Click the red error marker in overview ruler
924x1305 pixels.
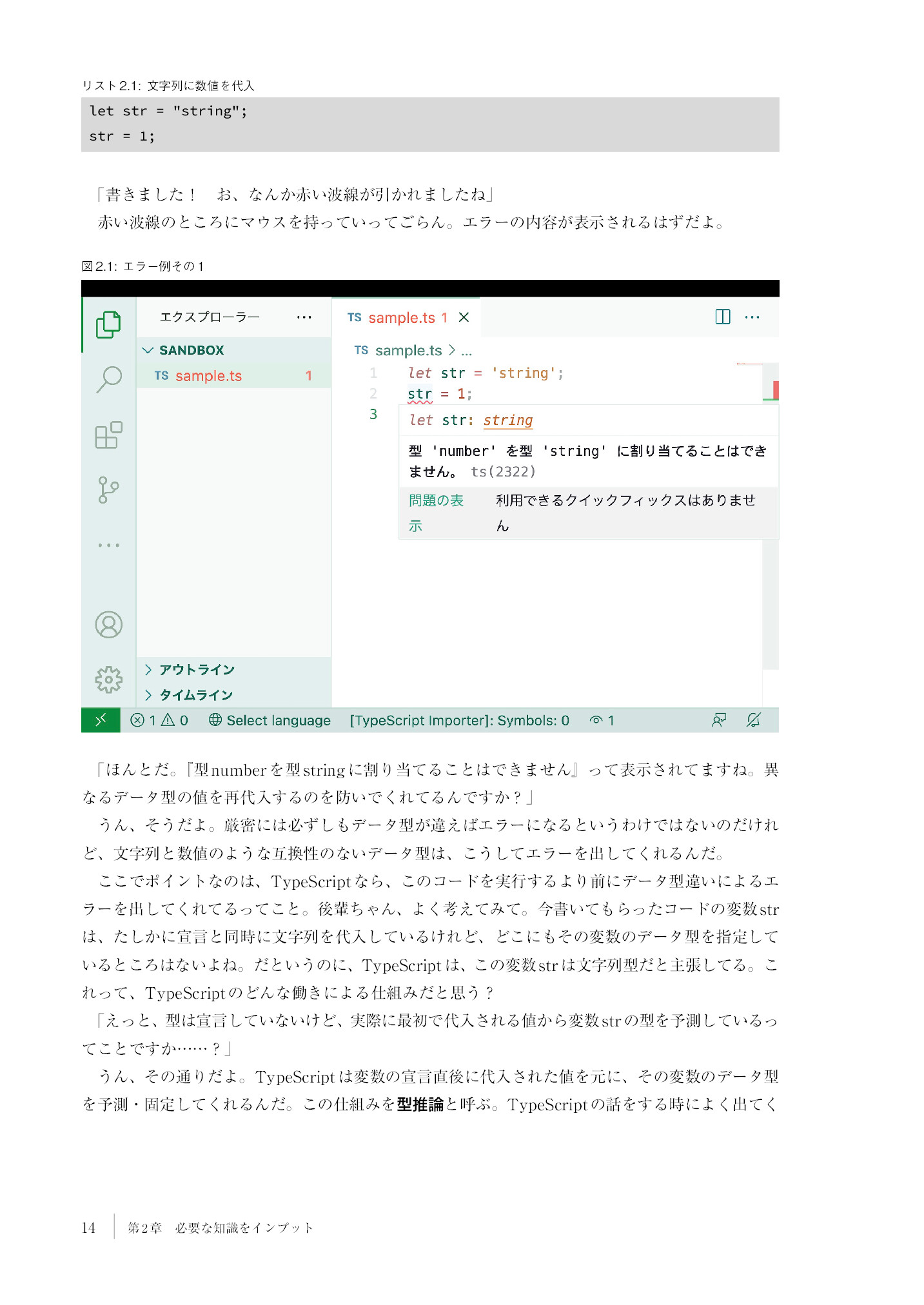click(x=776, y=390)
